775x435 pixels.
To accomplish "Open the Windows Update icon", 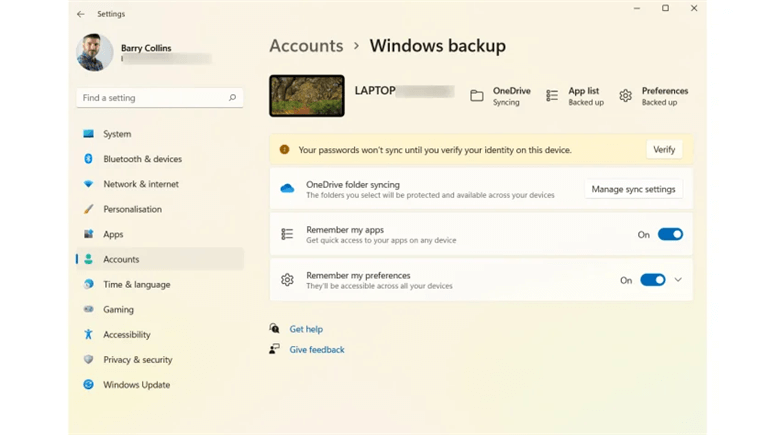I will [88, 385].
